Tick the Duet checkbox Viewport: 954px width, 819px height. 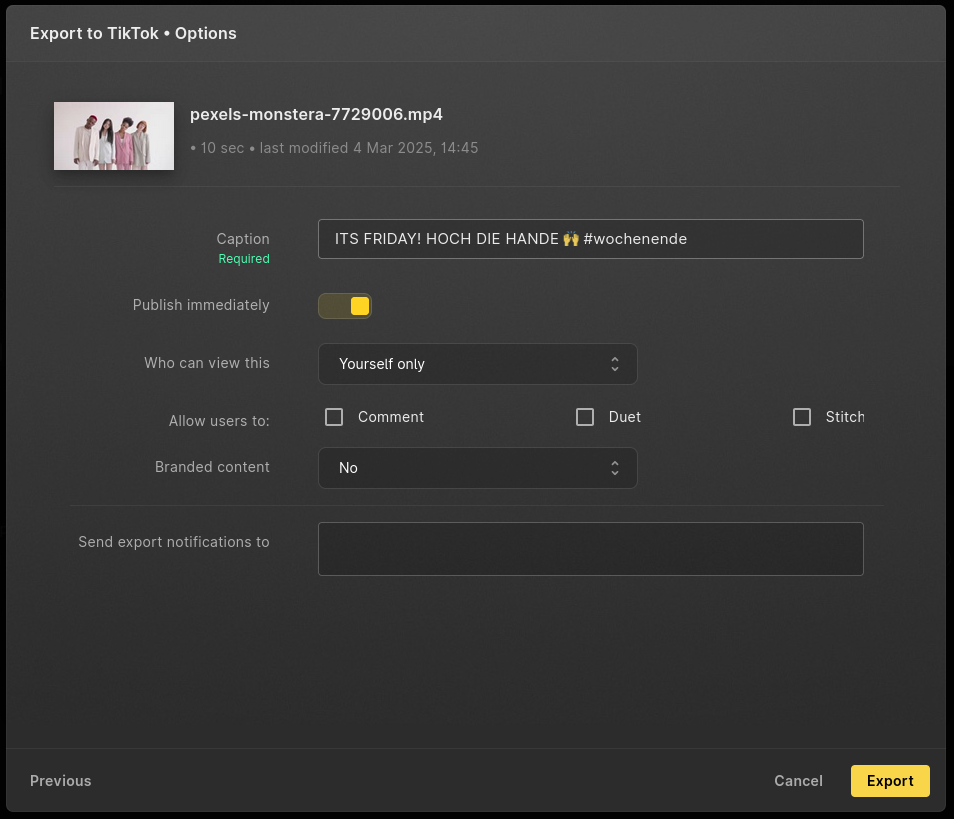585,417
